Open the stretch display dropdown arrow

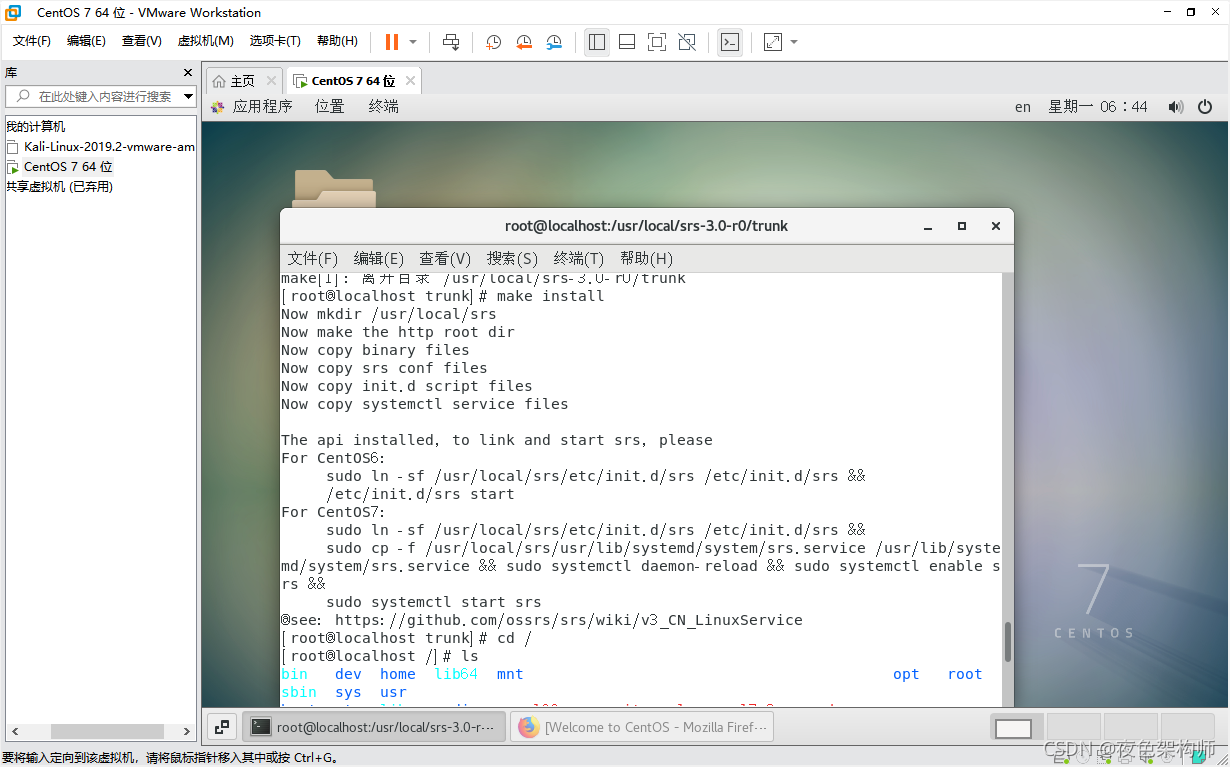794,42
